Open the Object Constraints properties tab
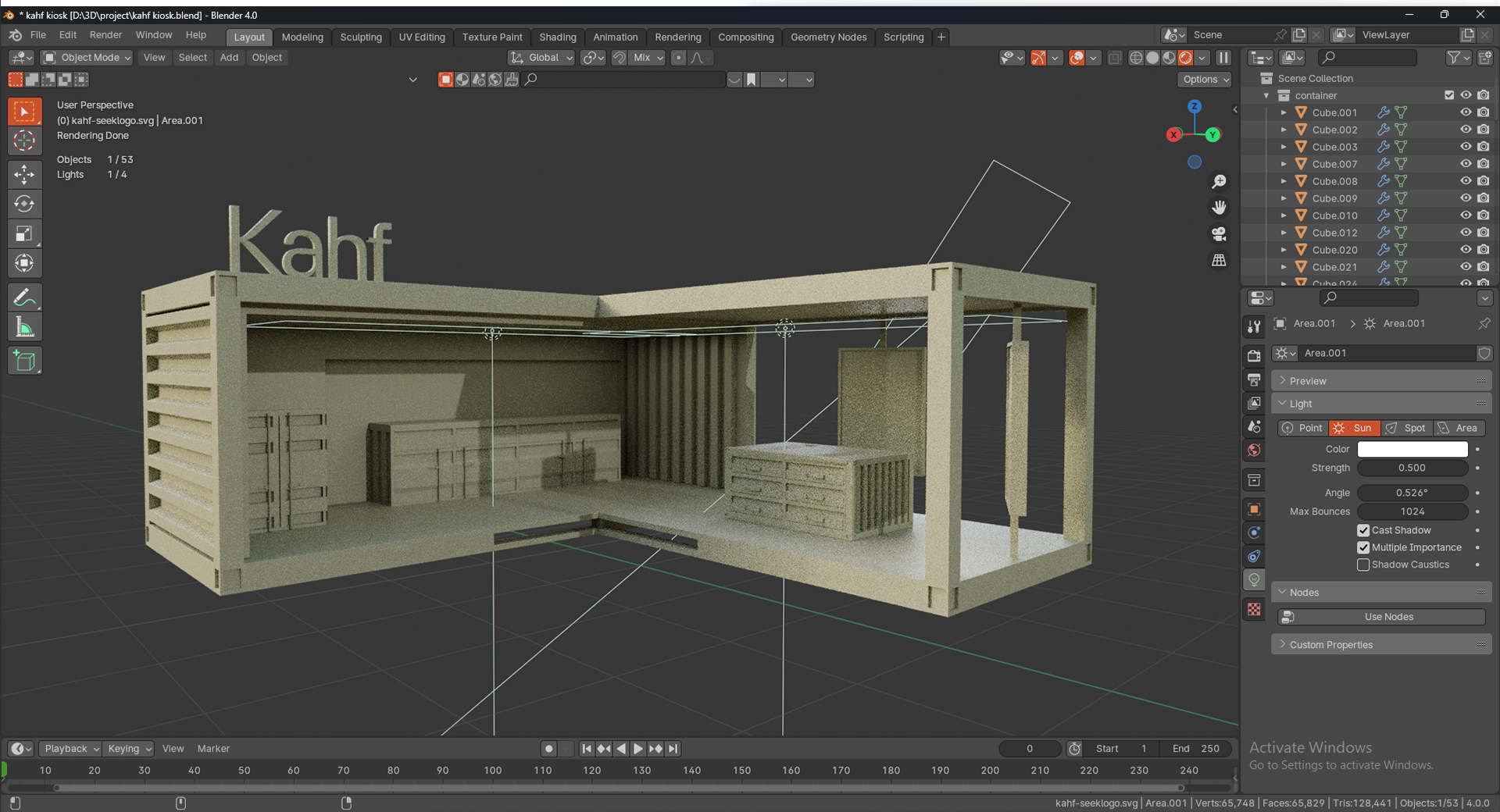The width and height of the screenshot is (1500, 812). pos(1254,556)
